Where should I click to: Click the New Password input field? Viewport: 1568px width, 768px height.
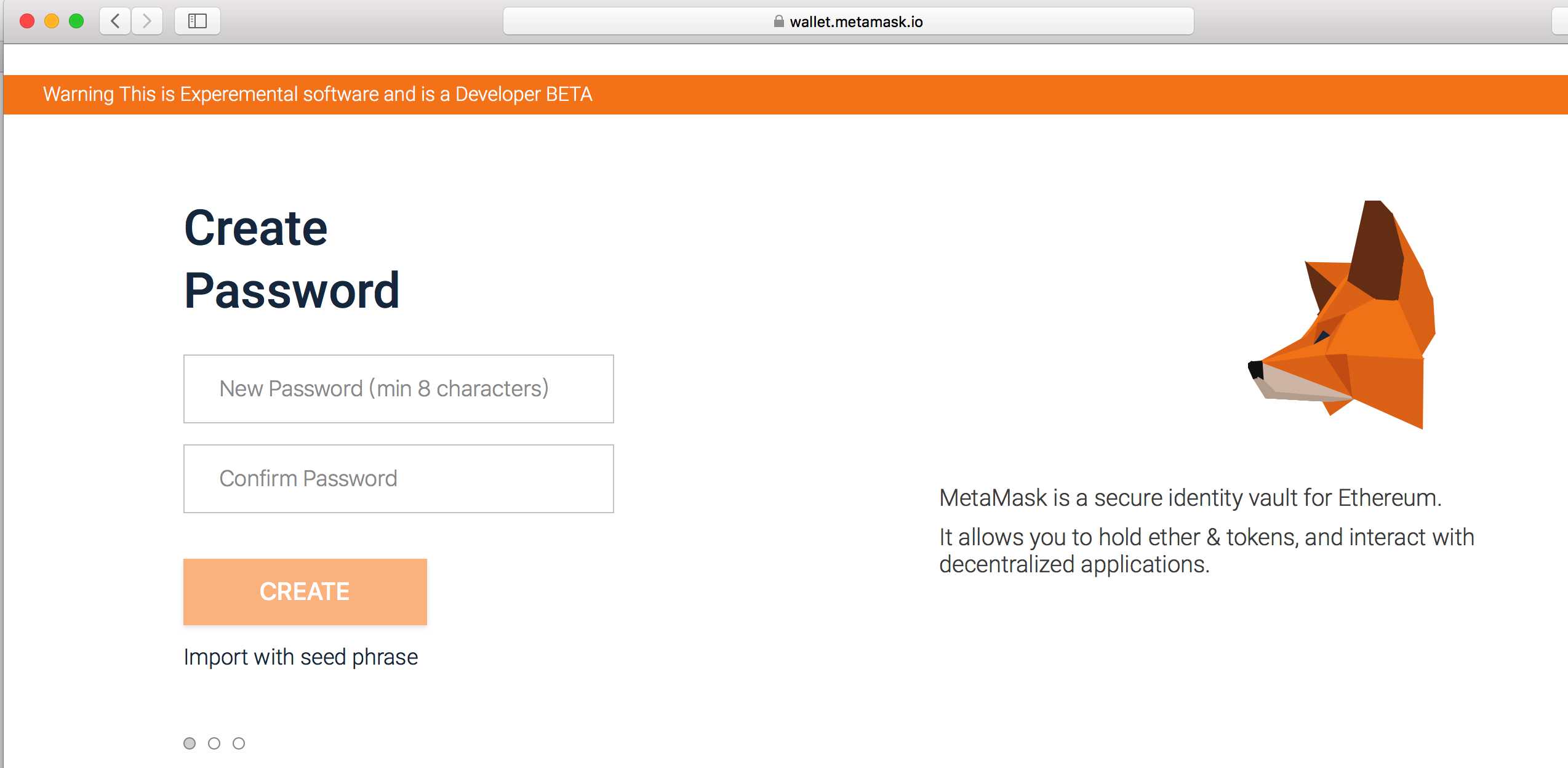(x=400, y=388)
